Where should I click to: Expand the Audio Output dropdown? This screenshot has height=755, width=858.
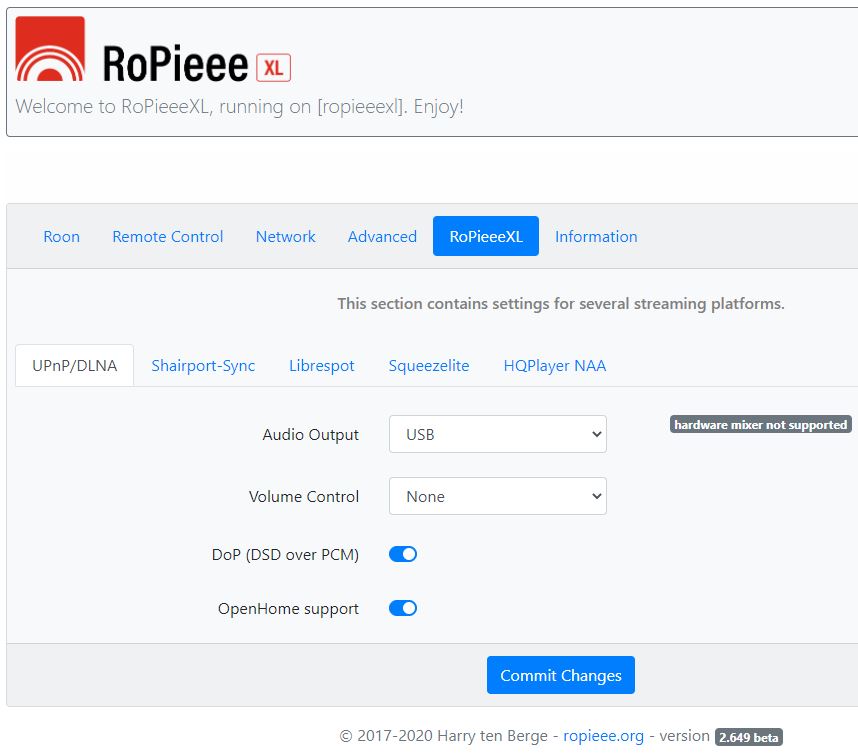(x=498, y=434)
